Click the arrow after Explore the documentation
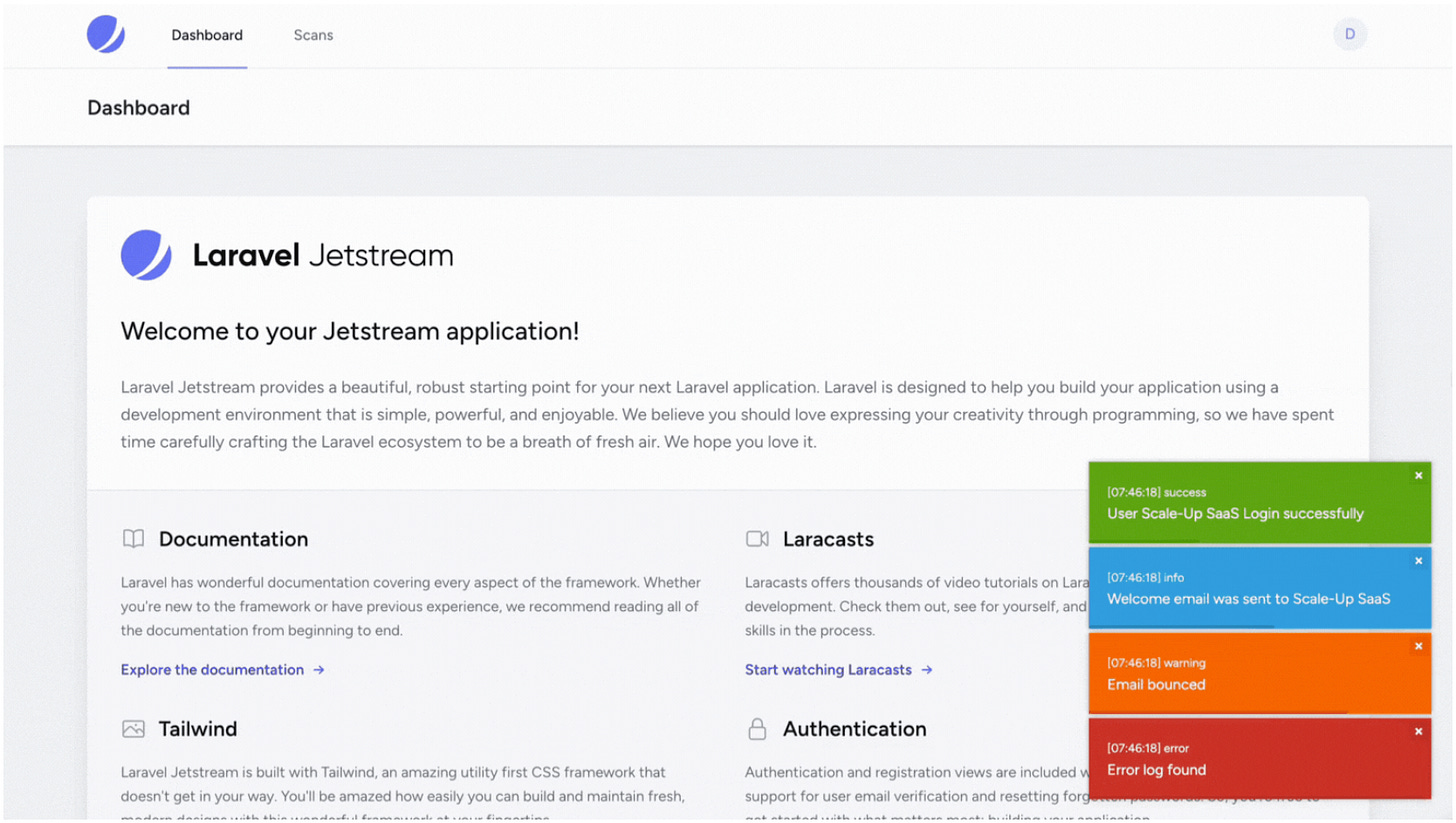This screenshot has height=823, width=1456. tap(319, 670)
